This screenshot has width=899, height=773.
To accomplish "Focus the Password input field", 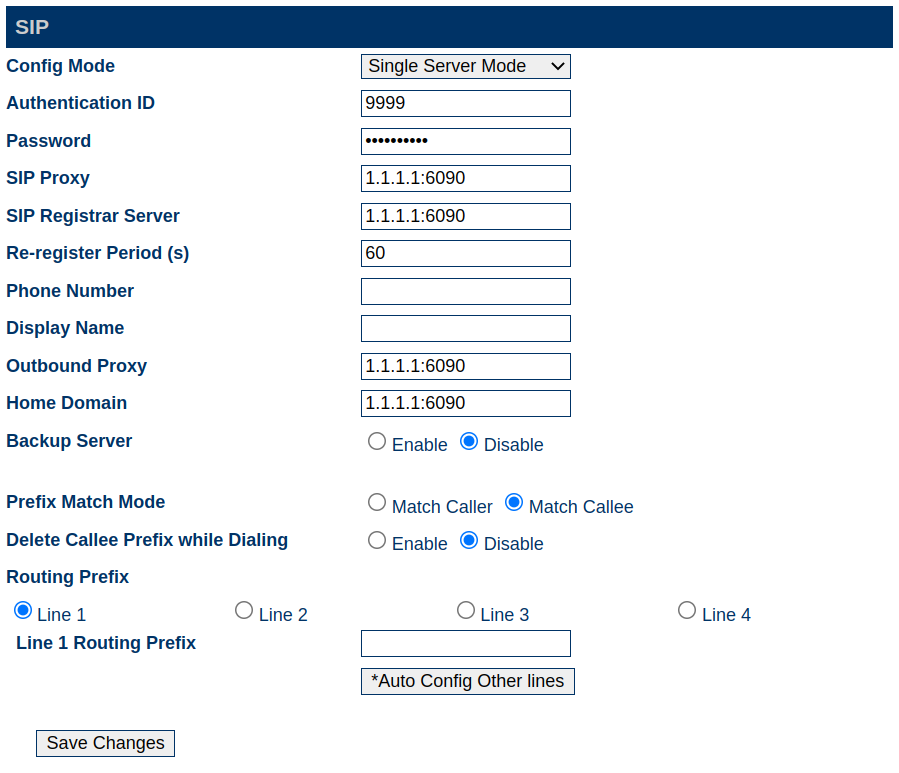I will pos(466,141).
